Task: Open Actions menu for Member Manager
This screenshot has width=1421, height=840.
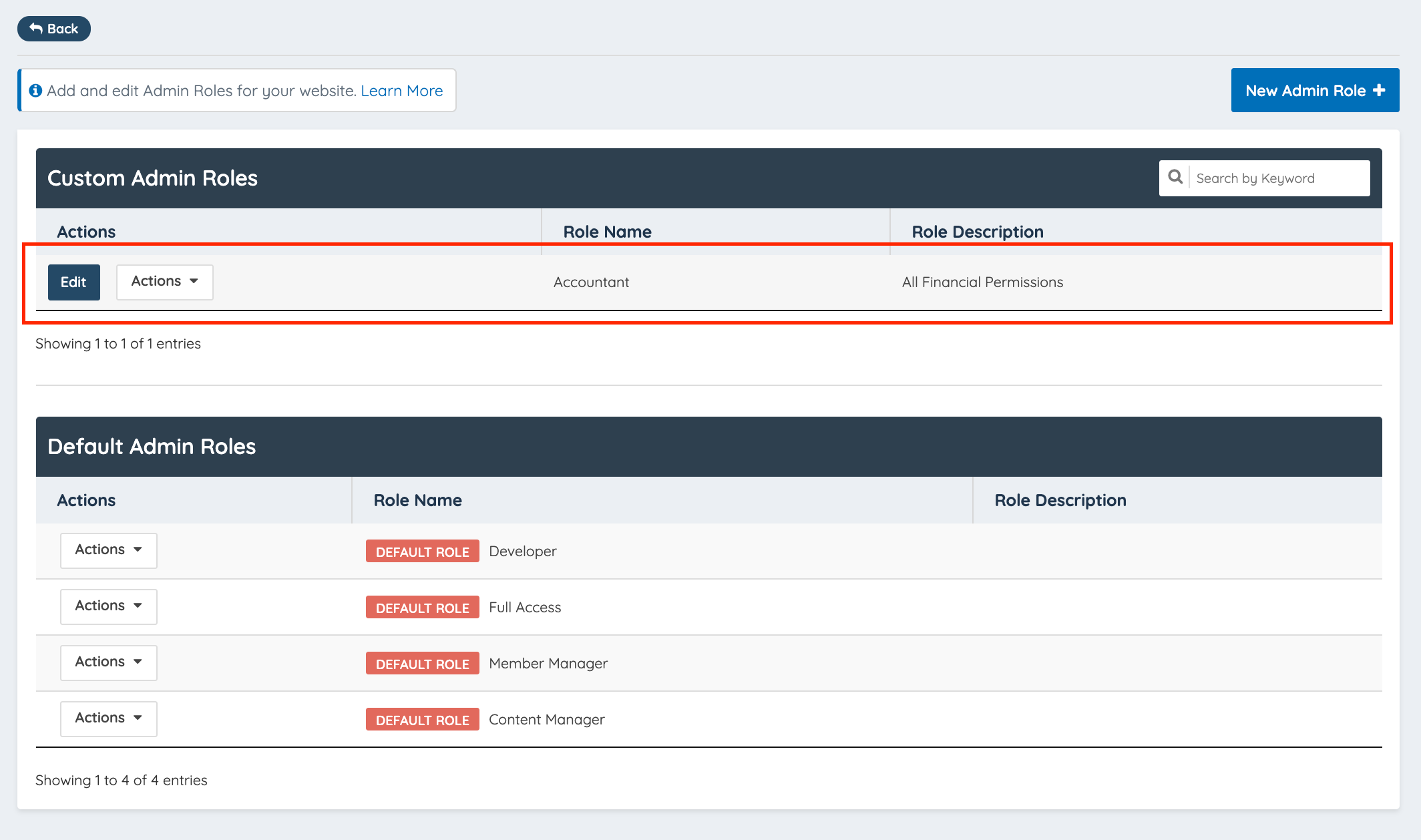Action: (x=108, y=662)
